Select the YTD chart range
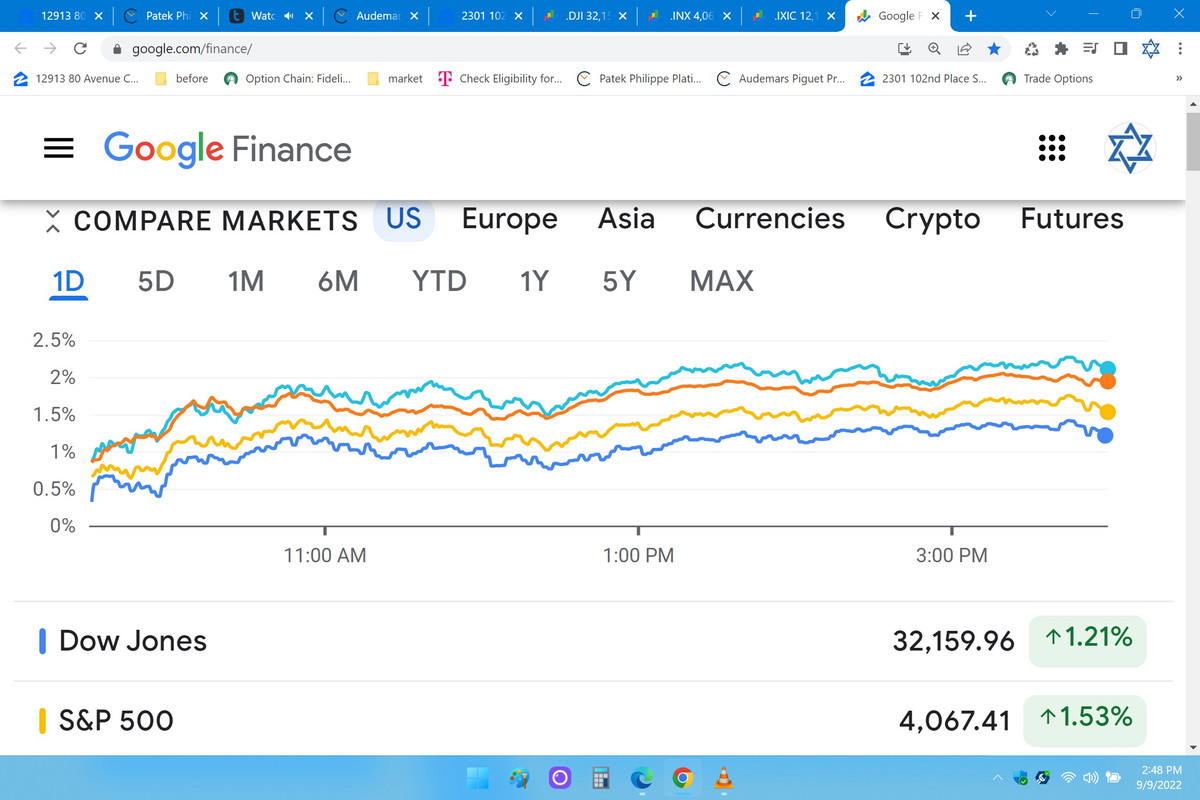Image resolution: width=1200 pixels, height=800 pixels. pyautogui.click(x=439, y=282)
